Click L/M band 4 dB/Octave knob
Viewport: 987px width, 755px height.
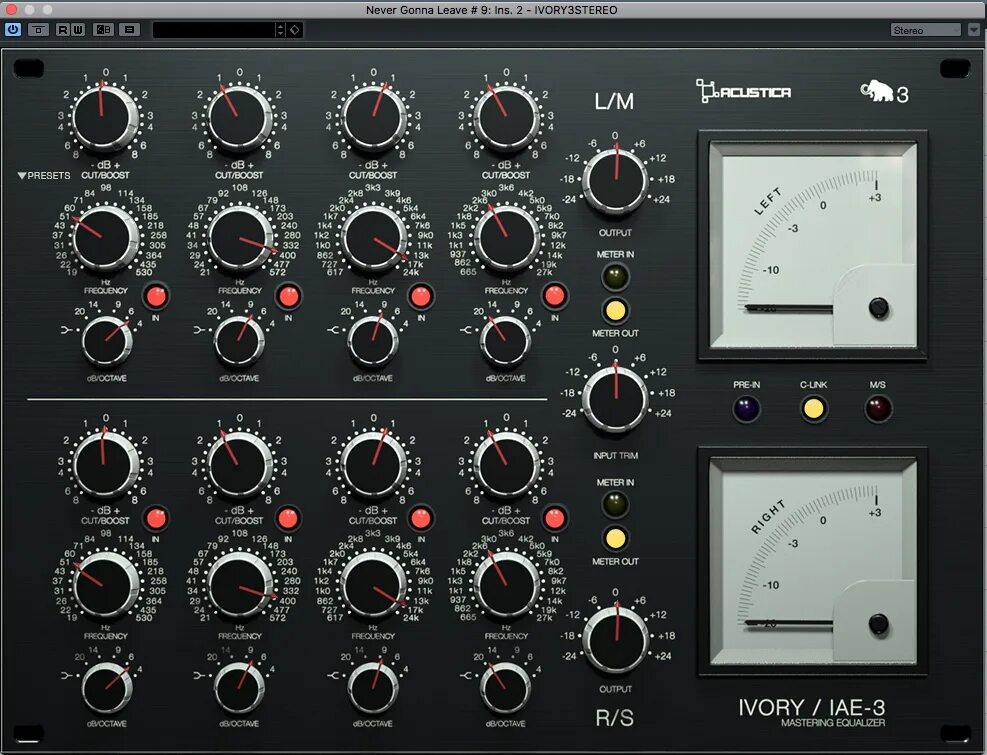[x=505, y=341]
